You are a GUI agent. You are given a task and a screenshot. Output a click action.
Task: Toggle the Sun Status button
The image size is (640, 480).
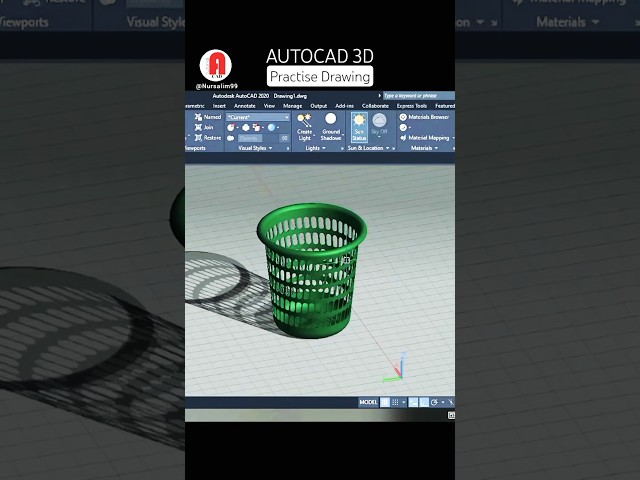(x=359, y=127)
